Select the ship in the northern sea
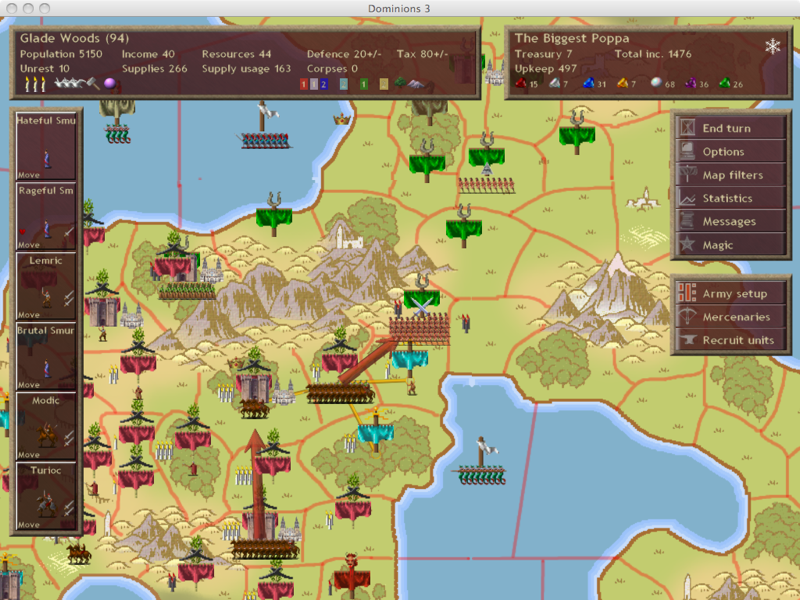The height and width of the screenshot is (600, 800). tap(264, 125)
